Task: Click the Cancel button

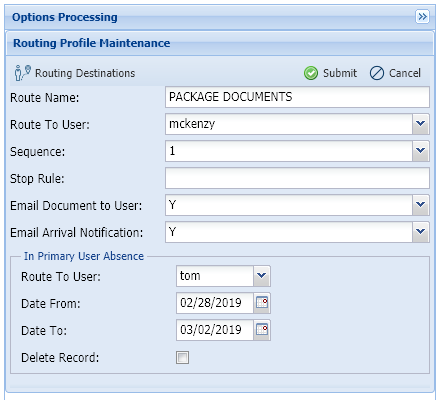Action: pos(395,73)
